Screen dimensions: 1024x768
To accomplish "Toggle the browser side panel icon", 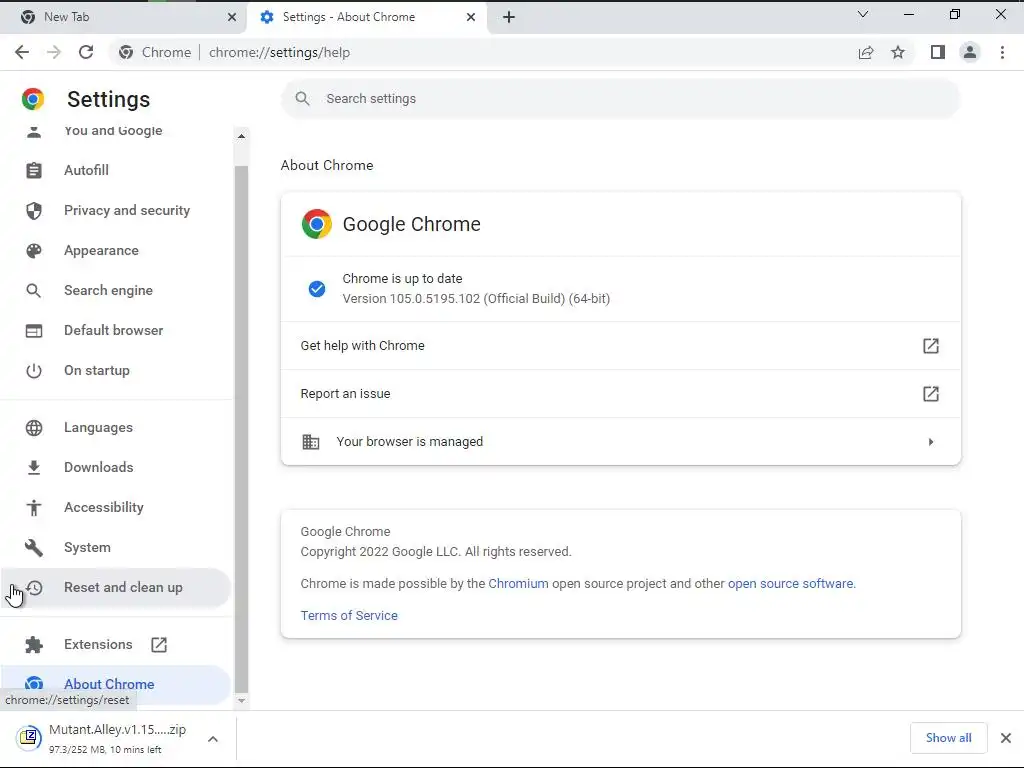I will 937,53.
